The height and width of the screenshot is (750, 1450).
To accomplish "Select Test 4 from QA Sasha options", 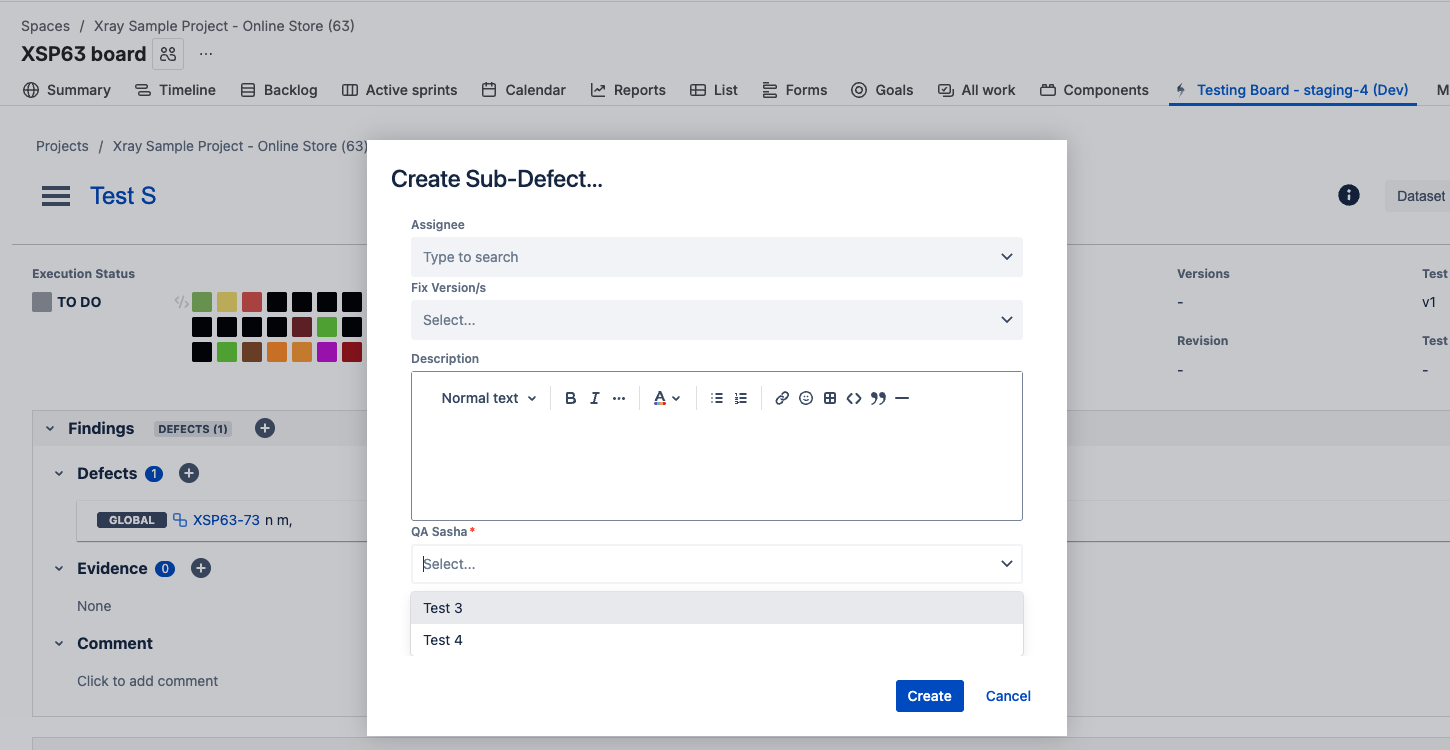I will click(716, 640).
